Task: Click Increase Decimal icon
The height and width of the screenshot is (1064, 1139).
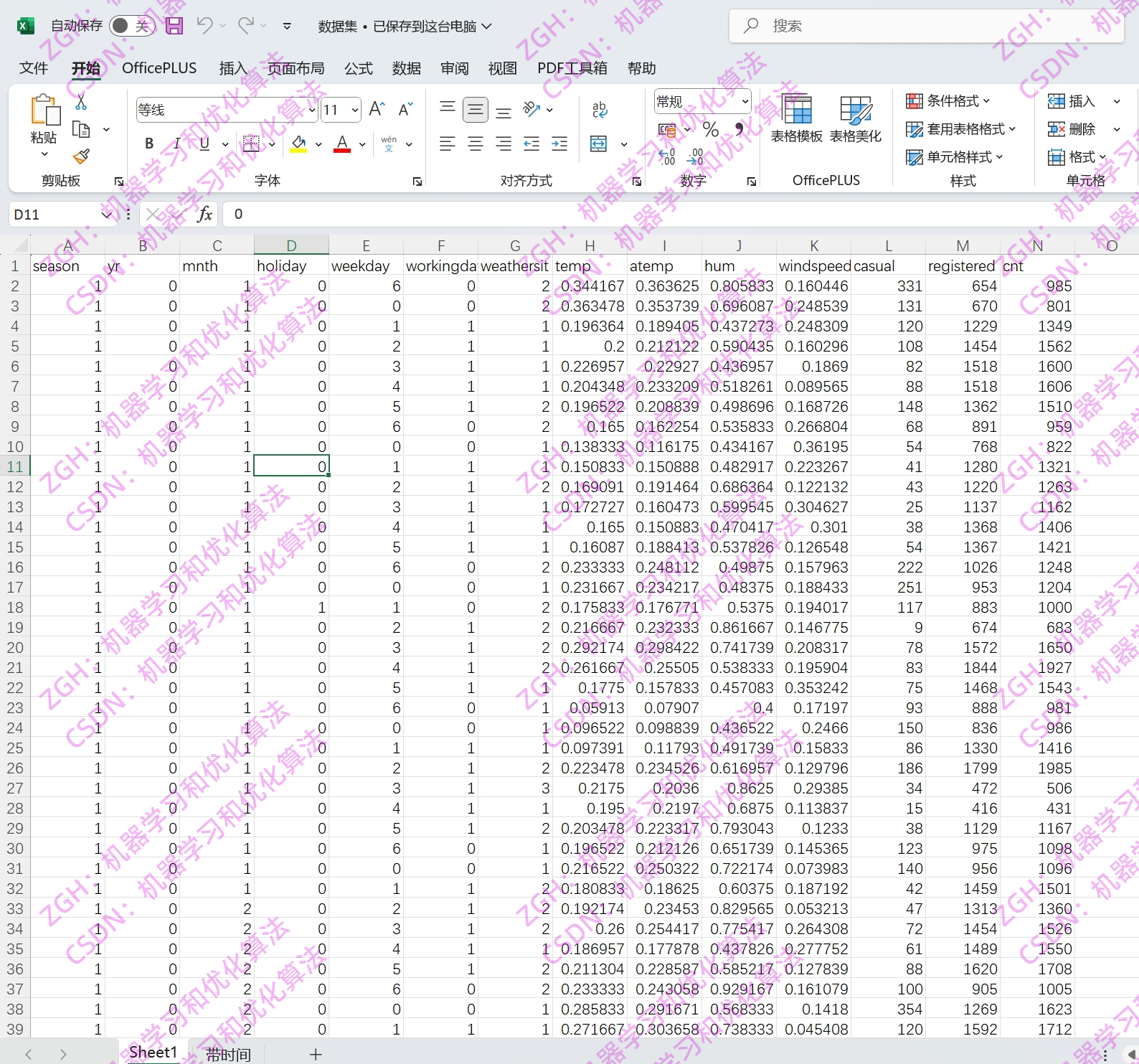Action: [x=667, y=156]
